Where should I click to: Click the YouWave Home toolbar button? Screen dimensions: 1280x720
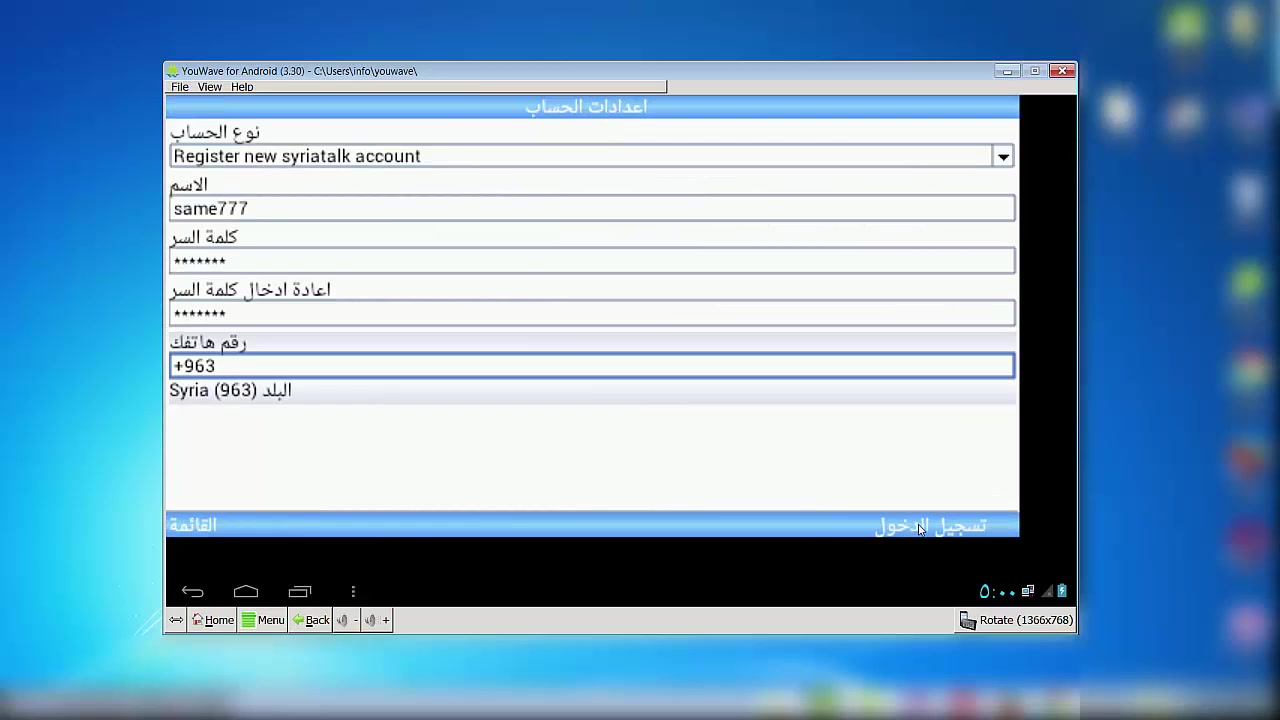[212, 620]
